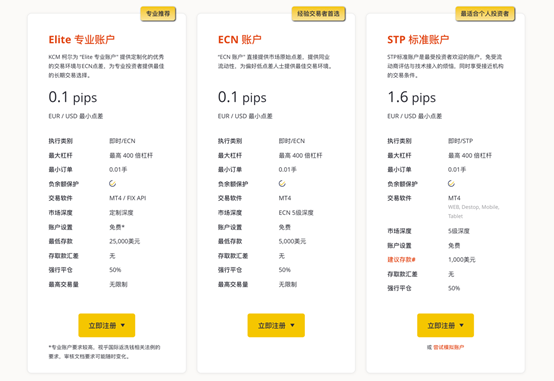The image size is (554, 381).
Task: Click EUR / USD 最小点差 in STP card
Action: pos(414,116)
